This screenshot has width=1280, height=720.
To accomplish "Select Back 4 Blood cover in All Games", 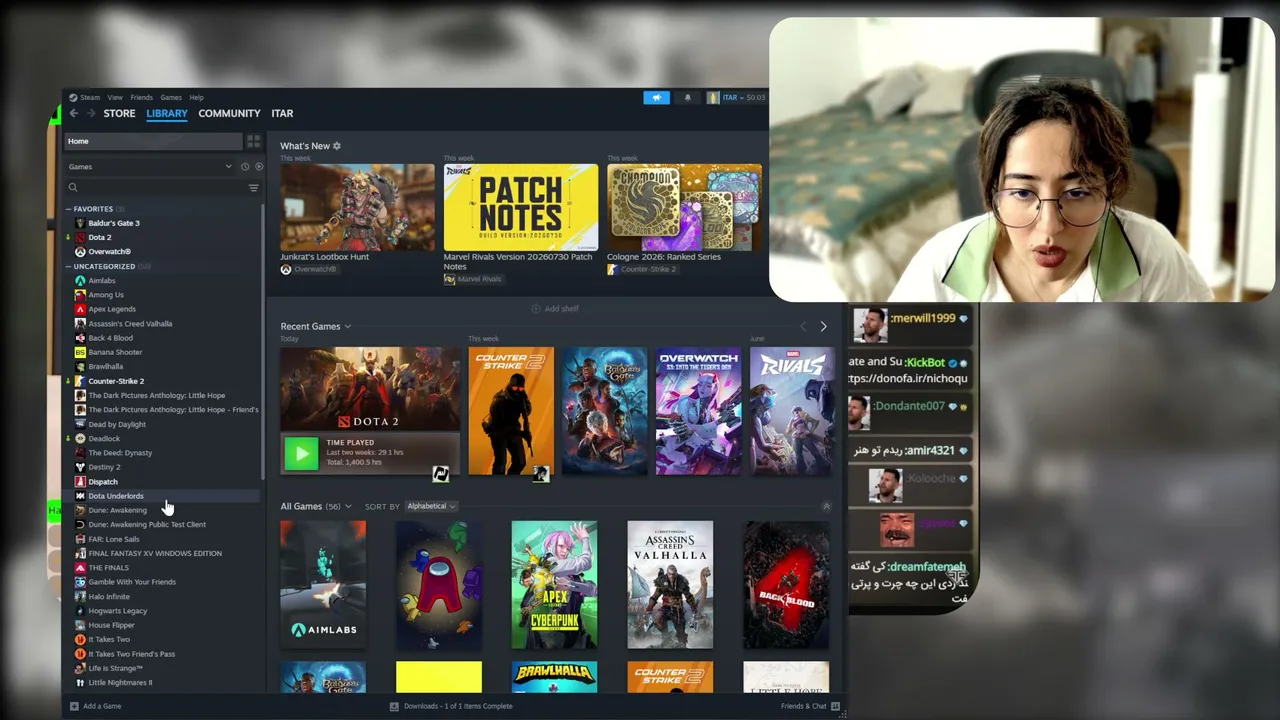I will click(786, 585).
